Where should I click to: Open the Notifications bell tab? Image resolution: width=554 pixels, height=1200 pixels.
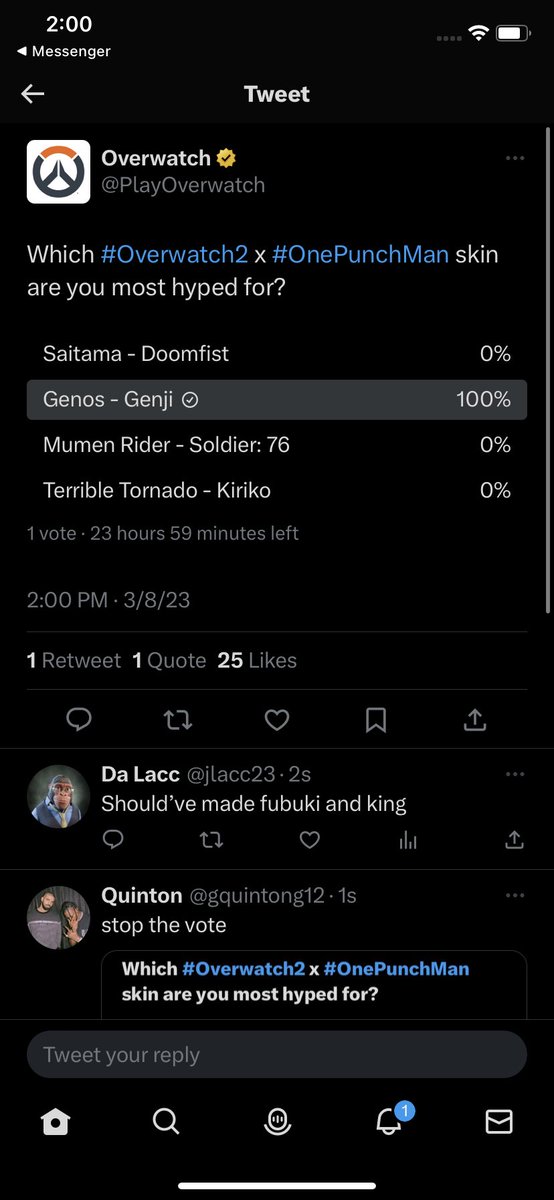tap(390, 1120)
